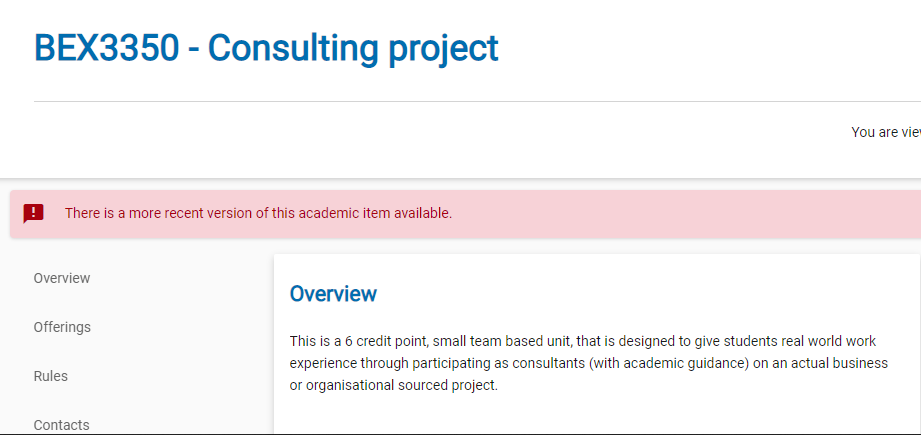Click the BEX3350 unit code in title
The width and height of the screenshot is (921, 435).
click(x=106, y=48)
